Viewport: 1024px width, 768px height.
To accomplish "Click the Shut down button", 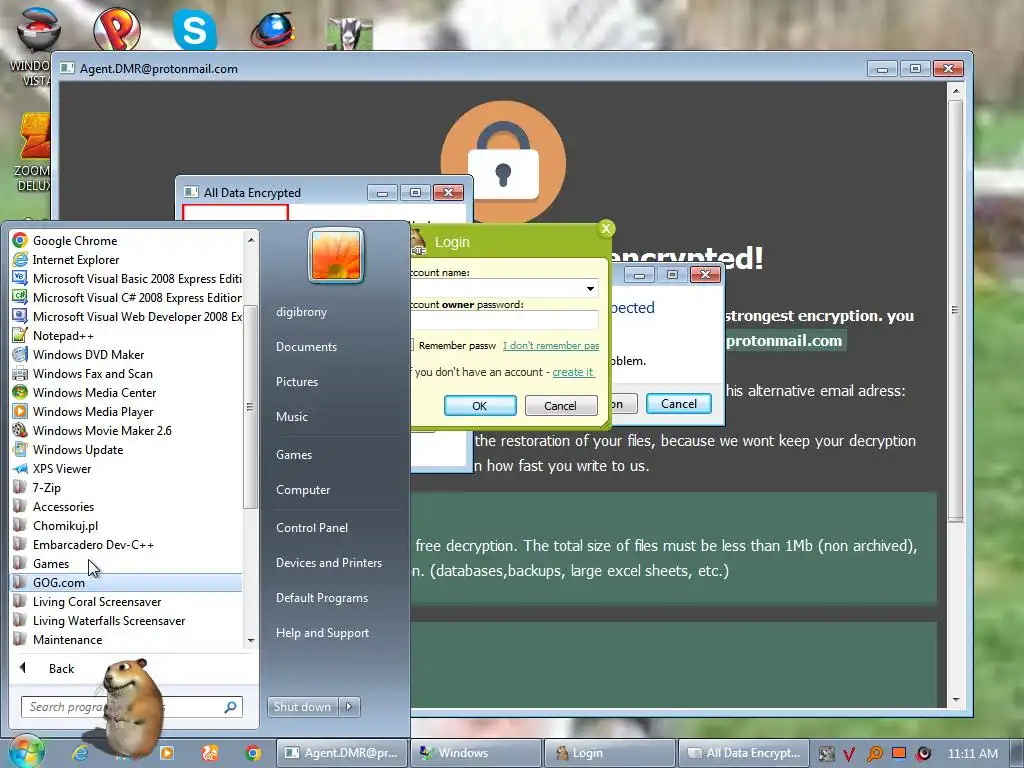I will (303, 707).
